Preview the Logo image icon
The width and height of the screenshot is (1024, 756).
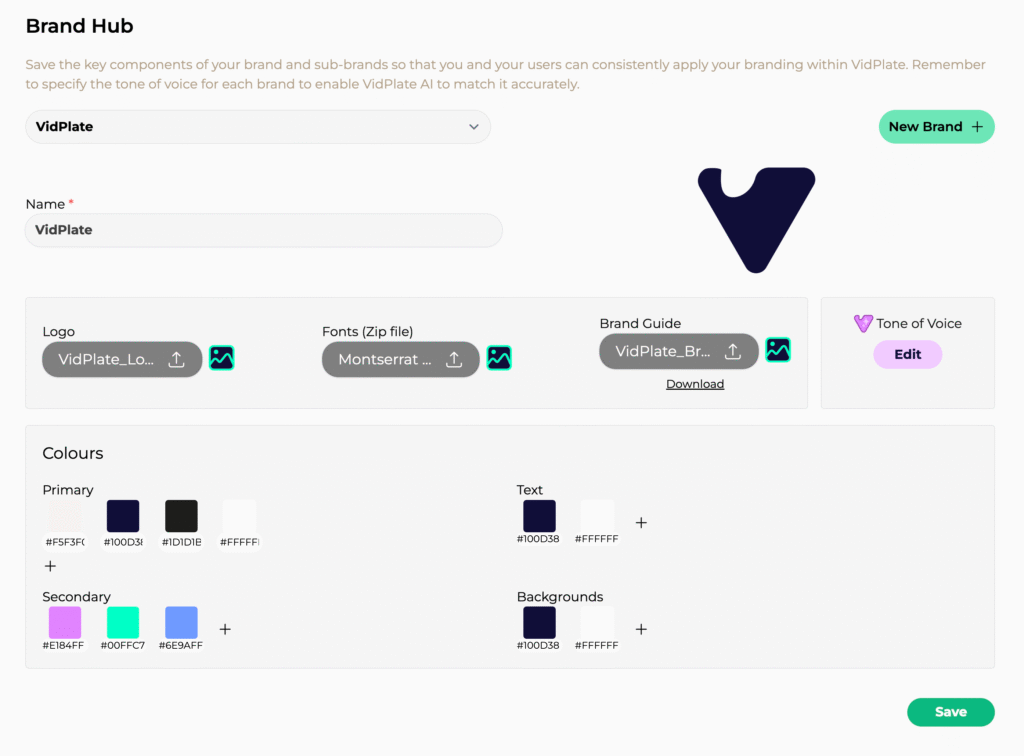pos(222,357)
